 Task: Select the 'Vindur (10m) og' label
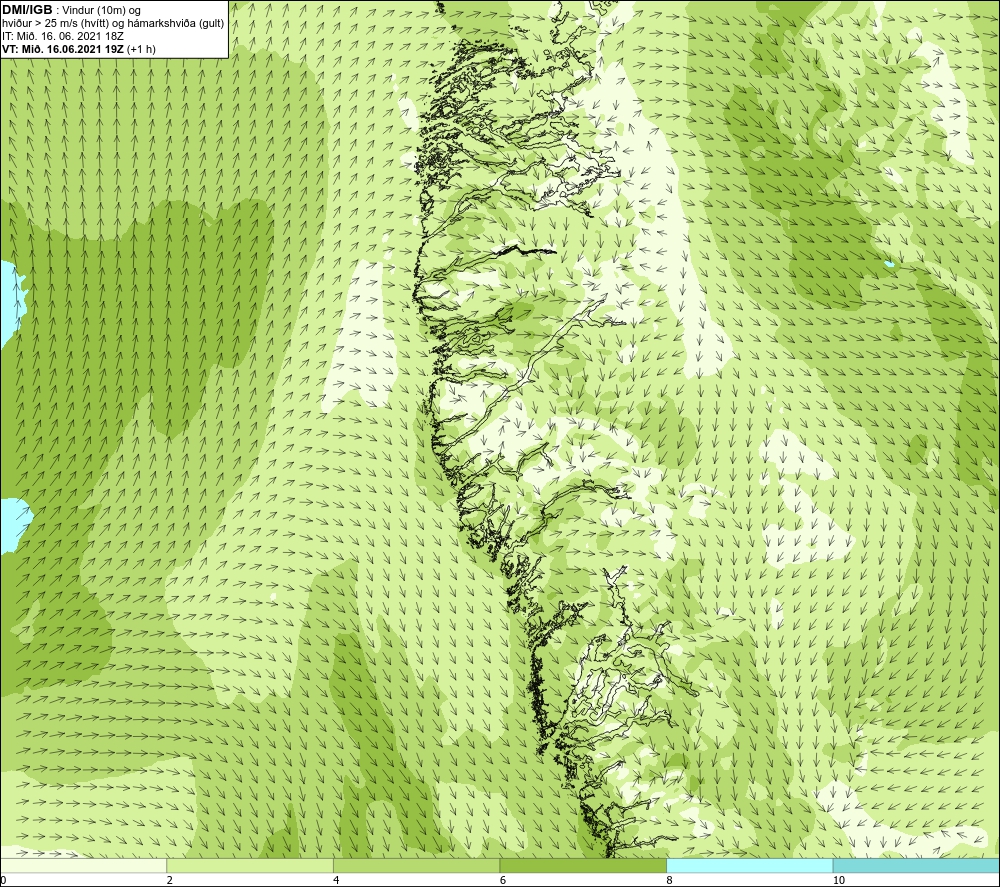tap(103, 11)
